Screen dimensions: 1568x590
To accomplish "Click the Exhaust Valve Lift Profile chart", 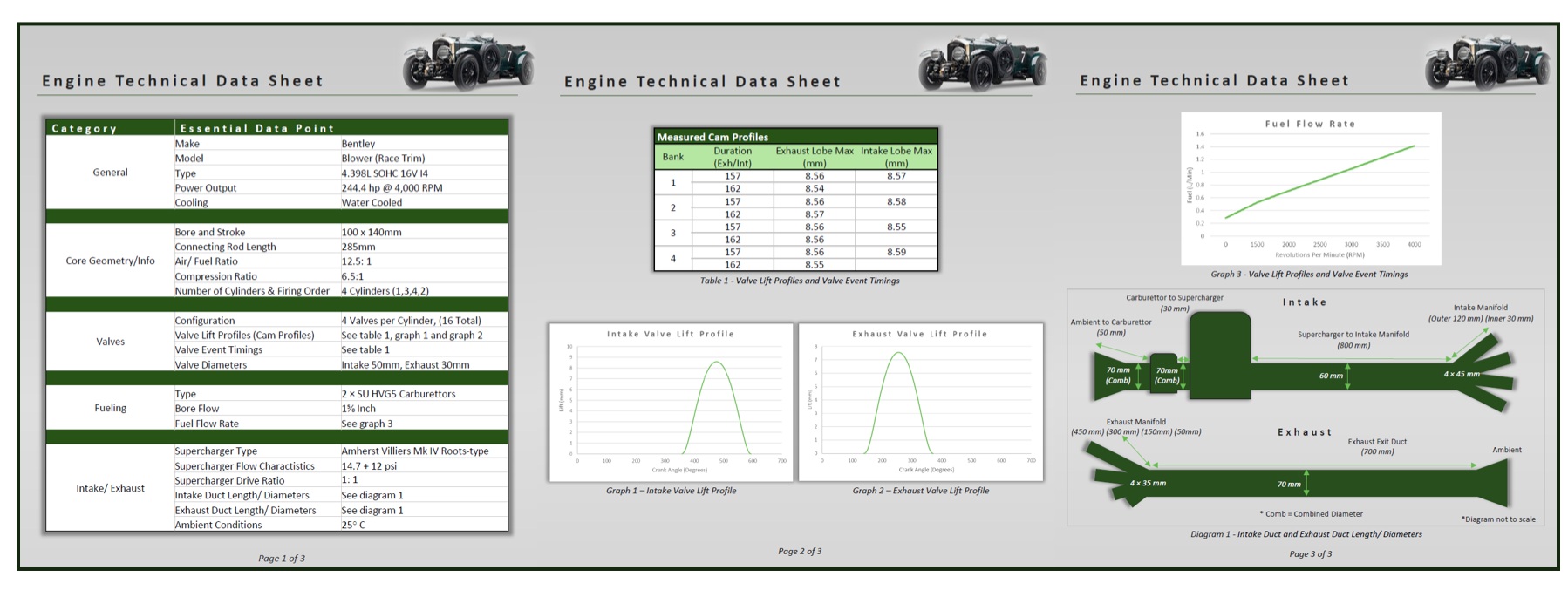I will click(x=921, y=403).
